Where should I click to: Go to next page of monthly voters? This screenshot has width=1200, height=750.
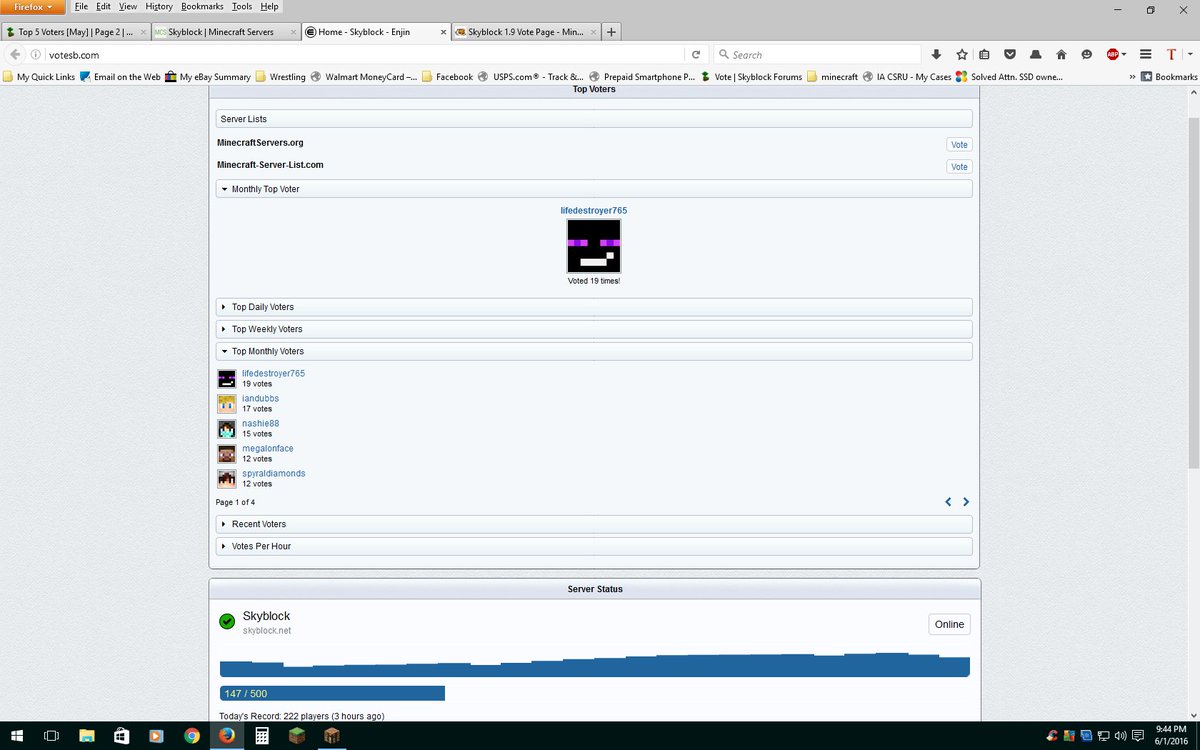click(x=966, y=502)
